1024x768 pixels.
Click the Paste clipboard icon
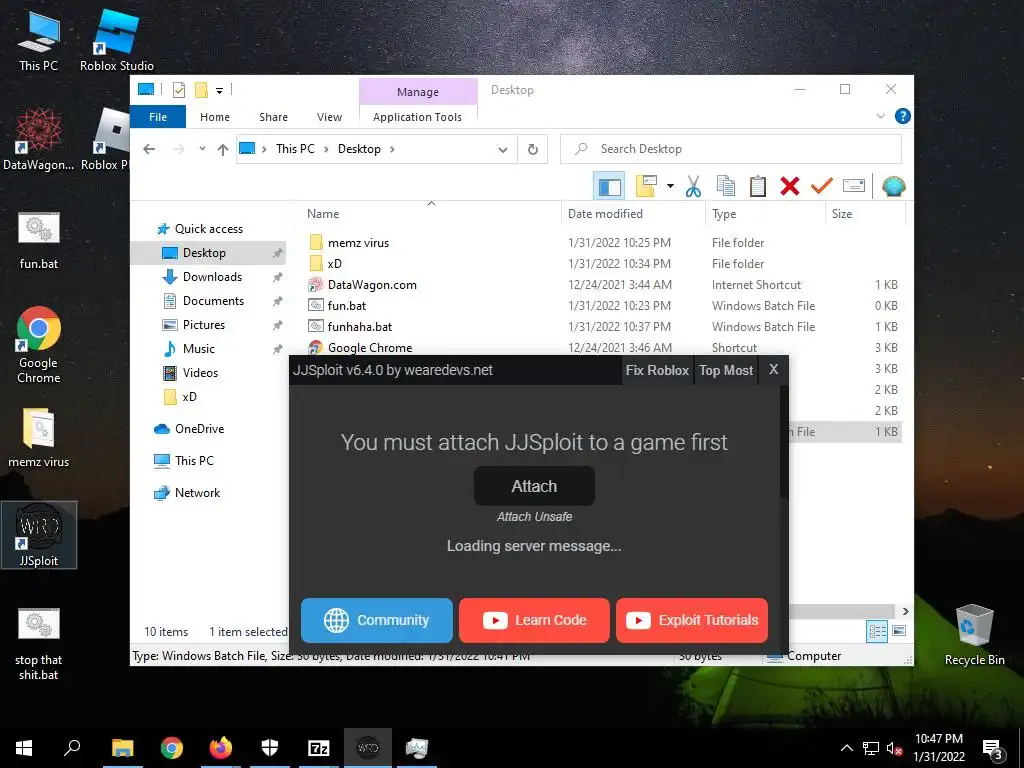[x=758, y=187]
